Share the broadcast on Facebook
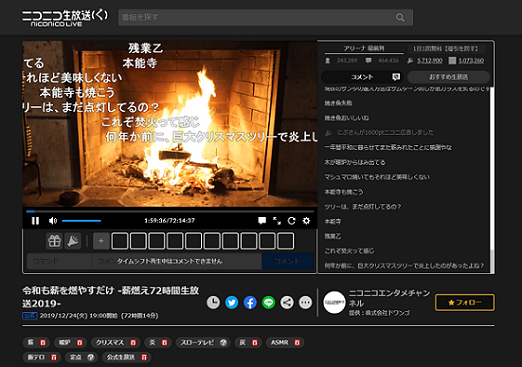The height and width of the screenshot is (367, 522). 250,302
